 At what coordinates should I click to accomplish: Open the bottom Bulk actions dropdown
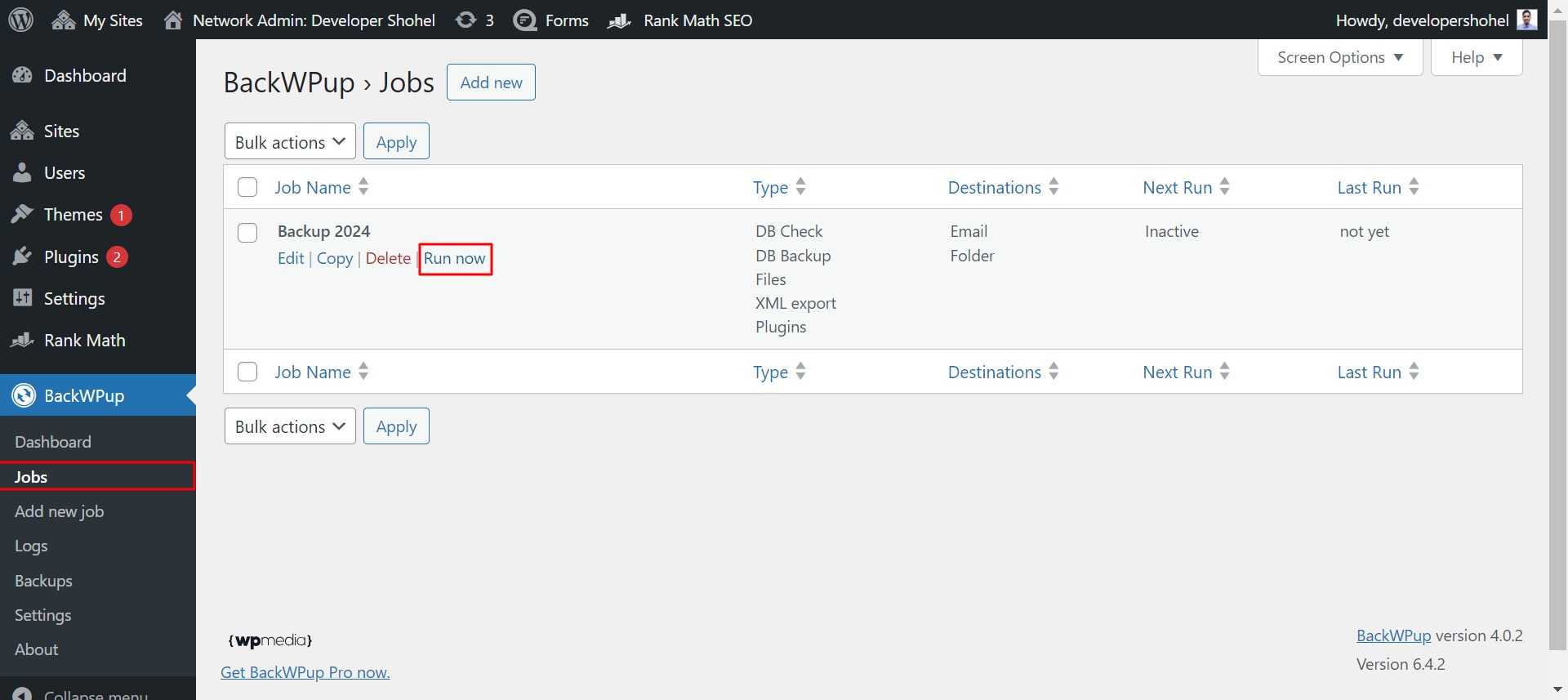tap(290, 426)
